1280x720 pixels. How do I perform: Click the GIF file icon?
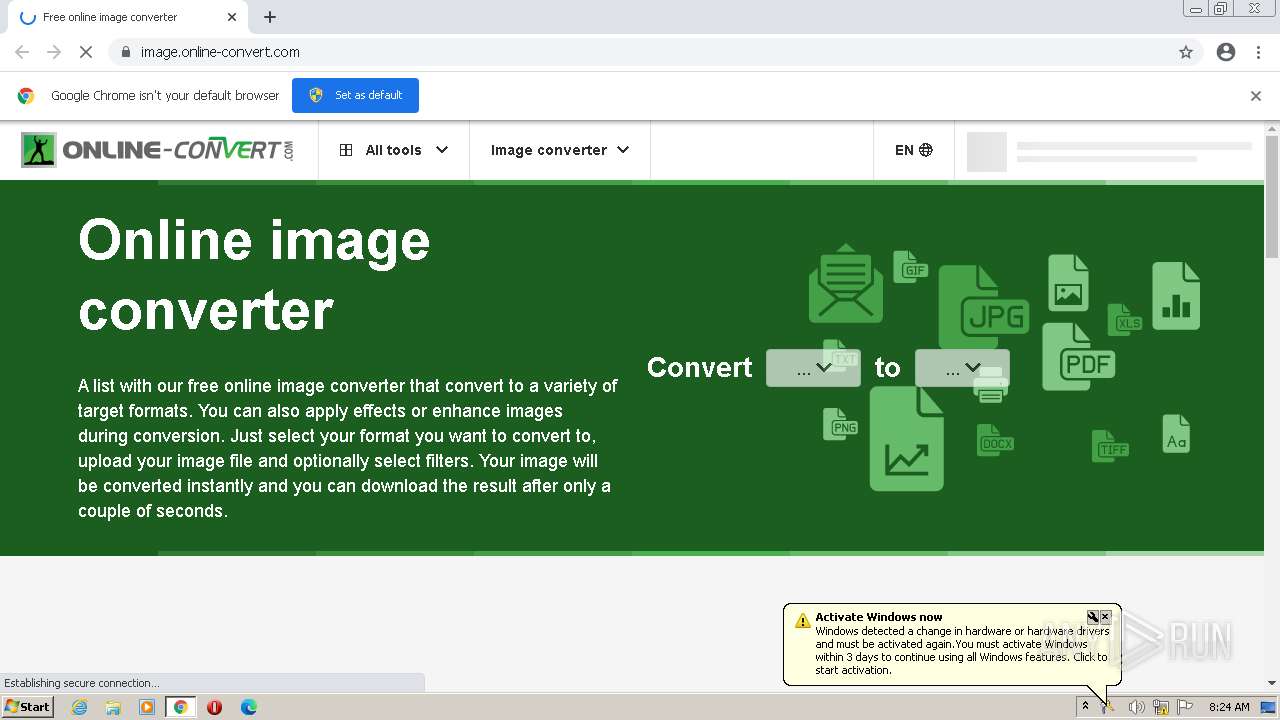[910, 267]
